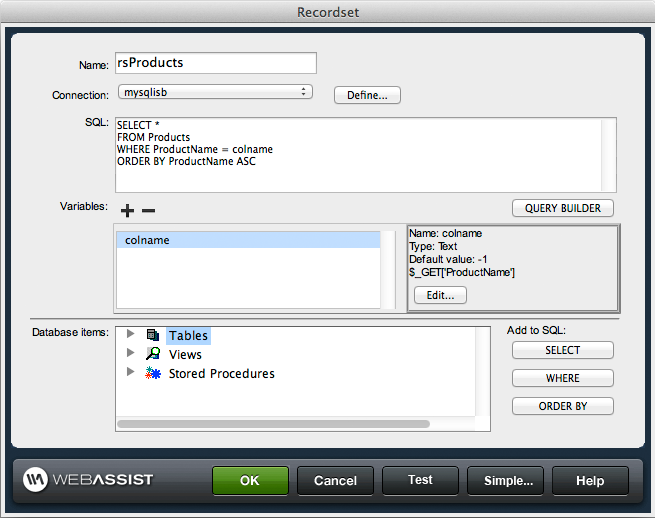
Task: Open the Connection dropdown showing mysqlisb
Action: 215,92
